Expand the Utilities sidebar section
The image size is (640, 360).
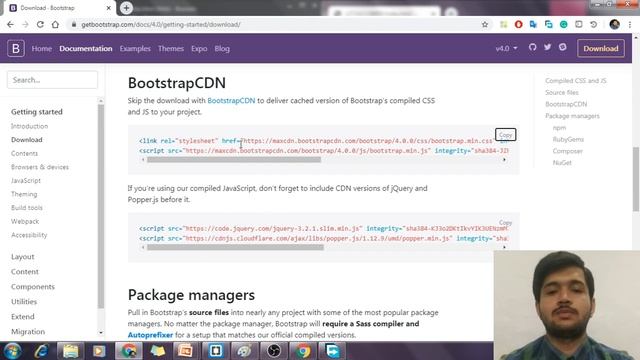(x=24, y=302)
